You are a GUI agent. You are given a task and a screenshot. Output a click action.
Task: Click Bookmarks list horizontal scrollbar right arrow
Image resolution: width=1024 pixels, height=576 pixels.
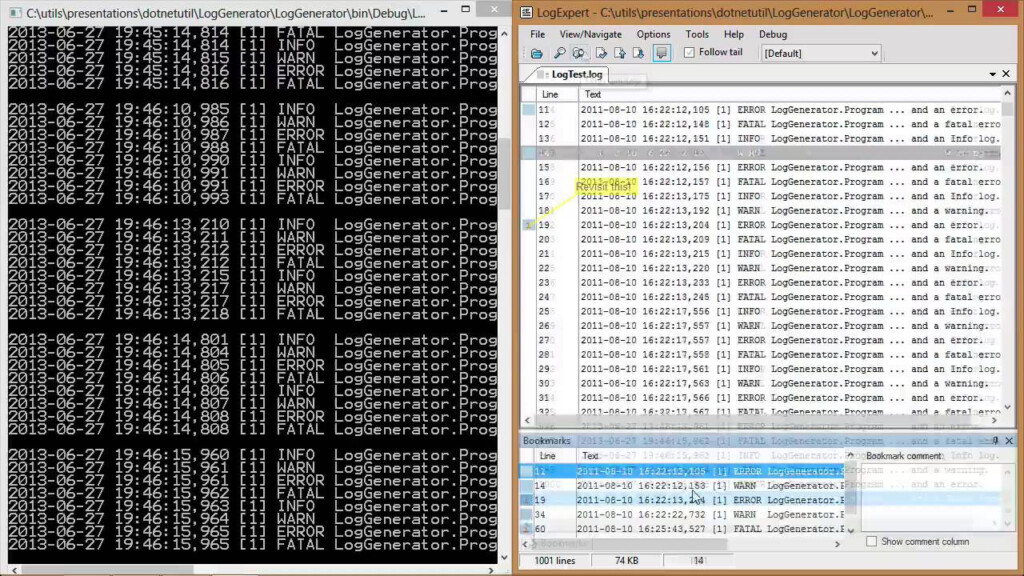click(x=837, y=543)
